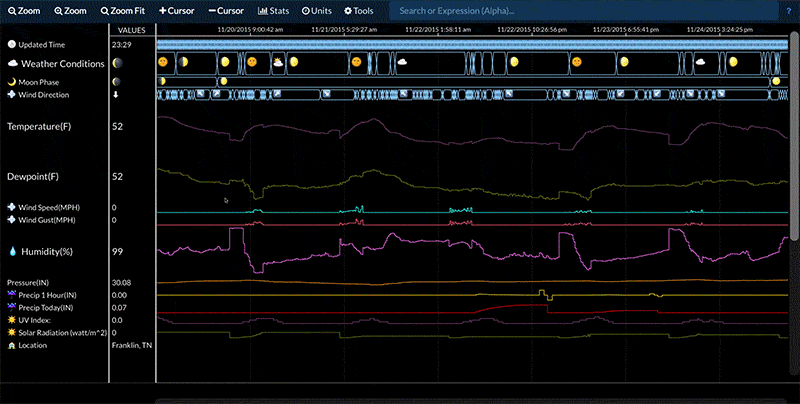Image resolution: width=800 pixels, height=404 pixels.
Task: Expand the Tools gear menu
Action: (358, 10)
